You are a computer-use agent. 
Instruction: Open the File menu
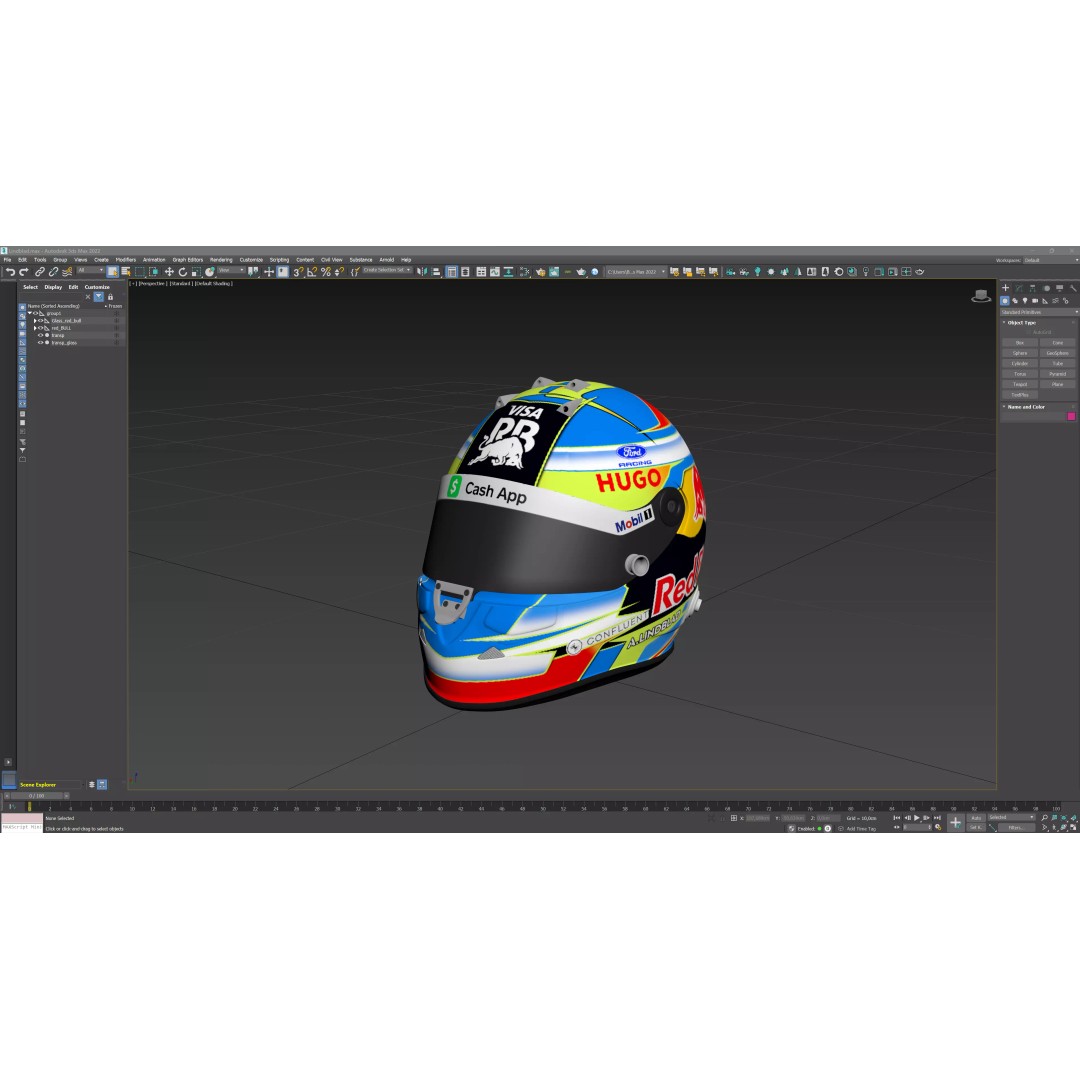(8, 260)
